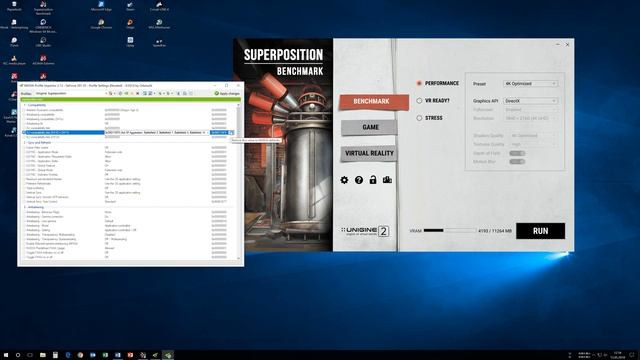Image resolution: width=640 pixels, height=360 pixels.
Task: Open MSI Afterburner desktop icon
Action: pyautogui.click(x=159, y=24)
